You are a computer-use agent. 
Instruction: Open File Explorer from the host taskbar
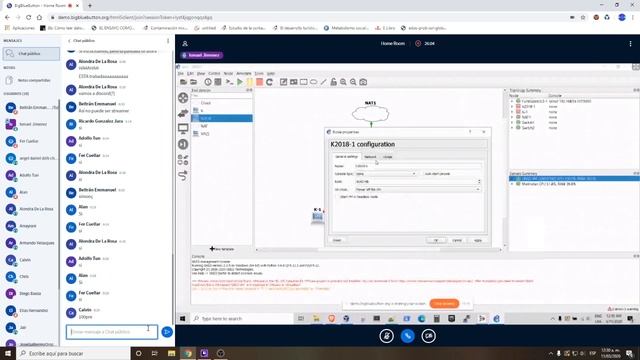click(x=171, y=353)
